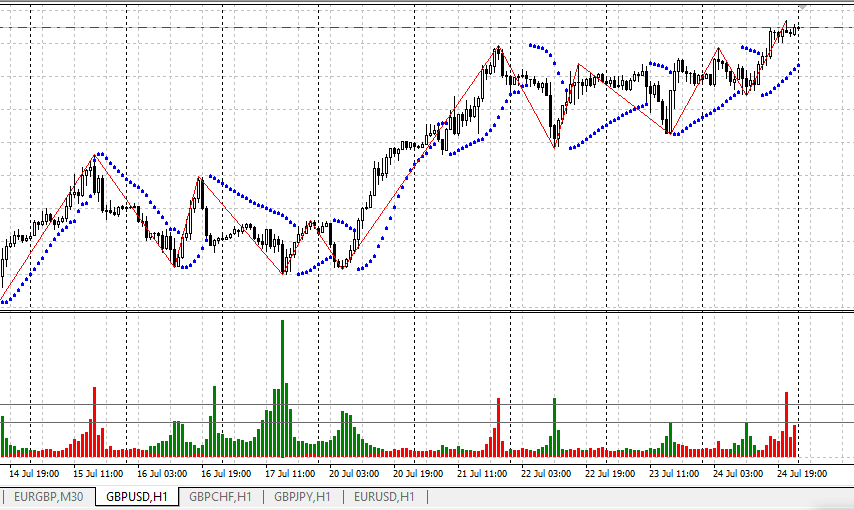Click the 15 Jul 11:00 time label
Screen dimensions: 854x510
tap(98, 474)
